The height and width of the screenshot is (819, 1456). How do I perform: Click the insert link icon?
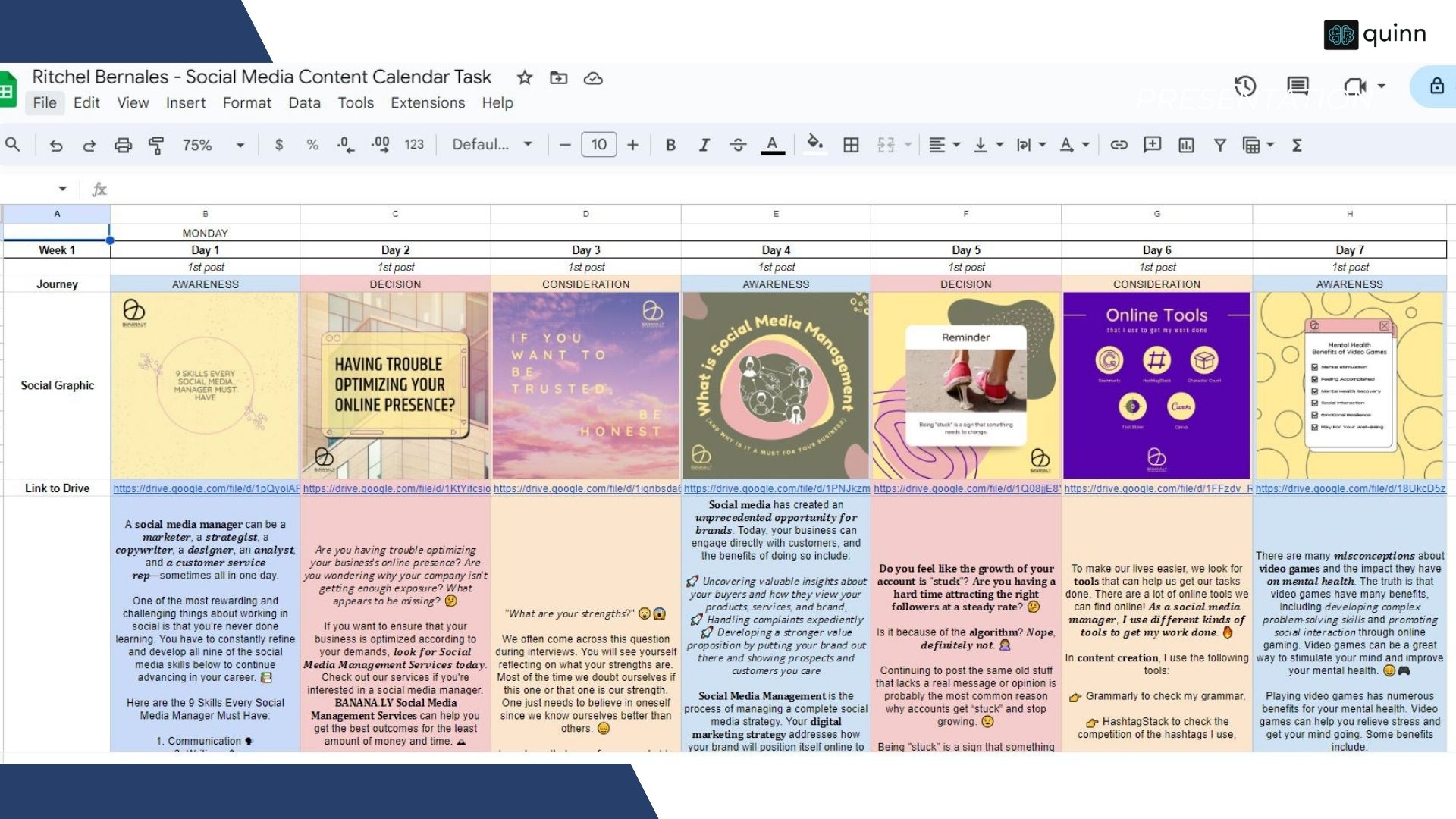(1119, 145)
